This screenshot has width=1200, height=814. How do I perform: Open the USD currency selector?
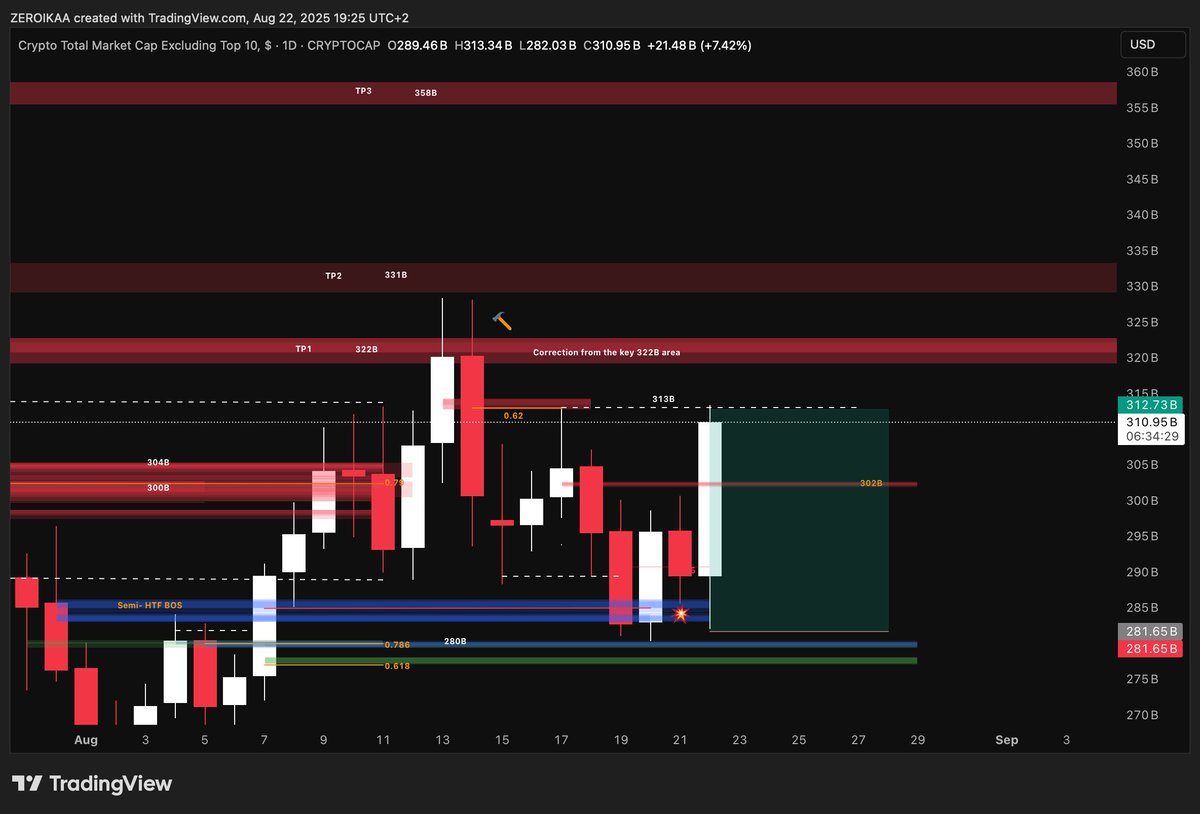1151,44
